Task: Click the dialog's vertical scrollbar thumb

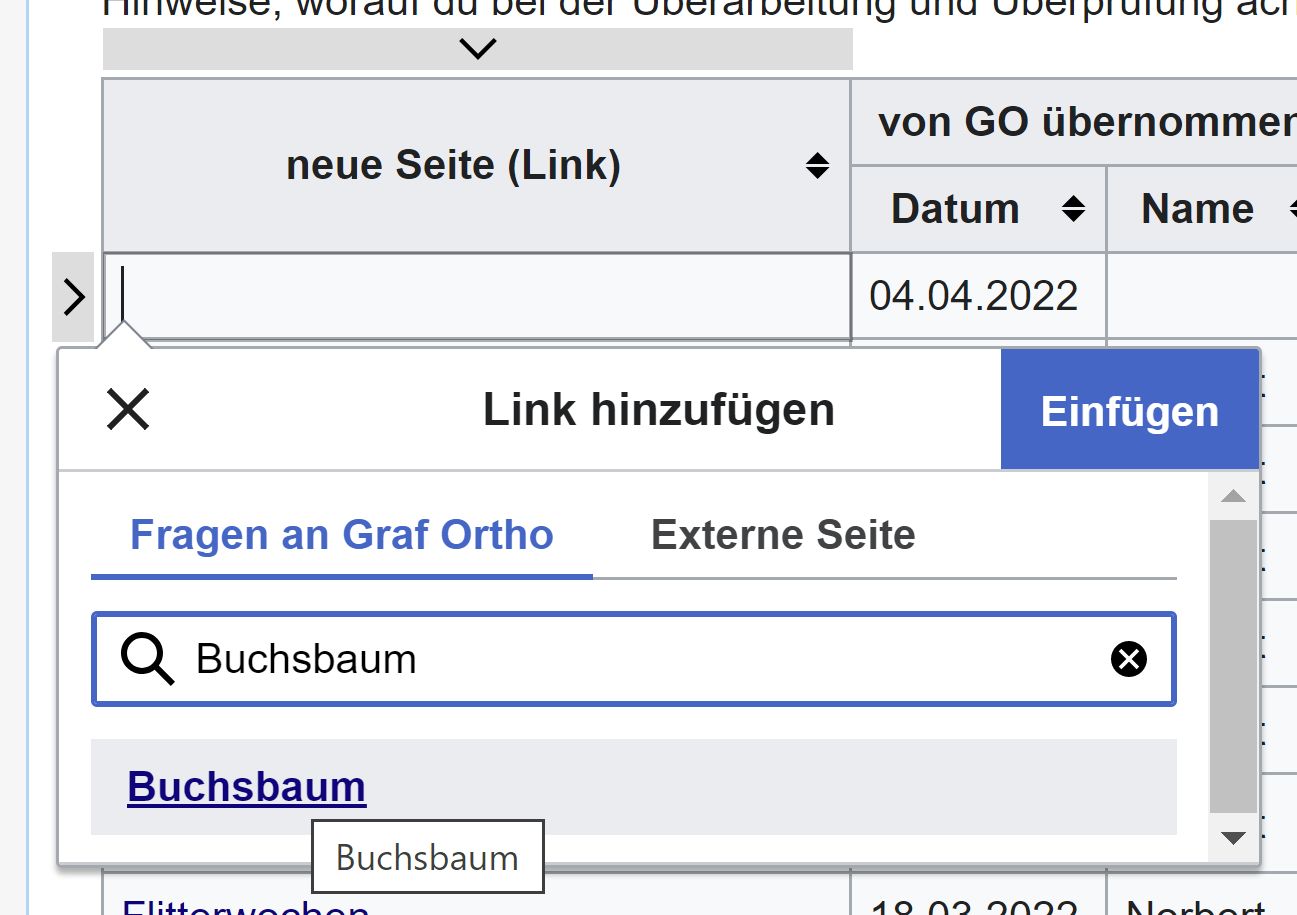Action: [1233, 665]
